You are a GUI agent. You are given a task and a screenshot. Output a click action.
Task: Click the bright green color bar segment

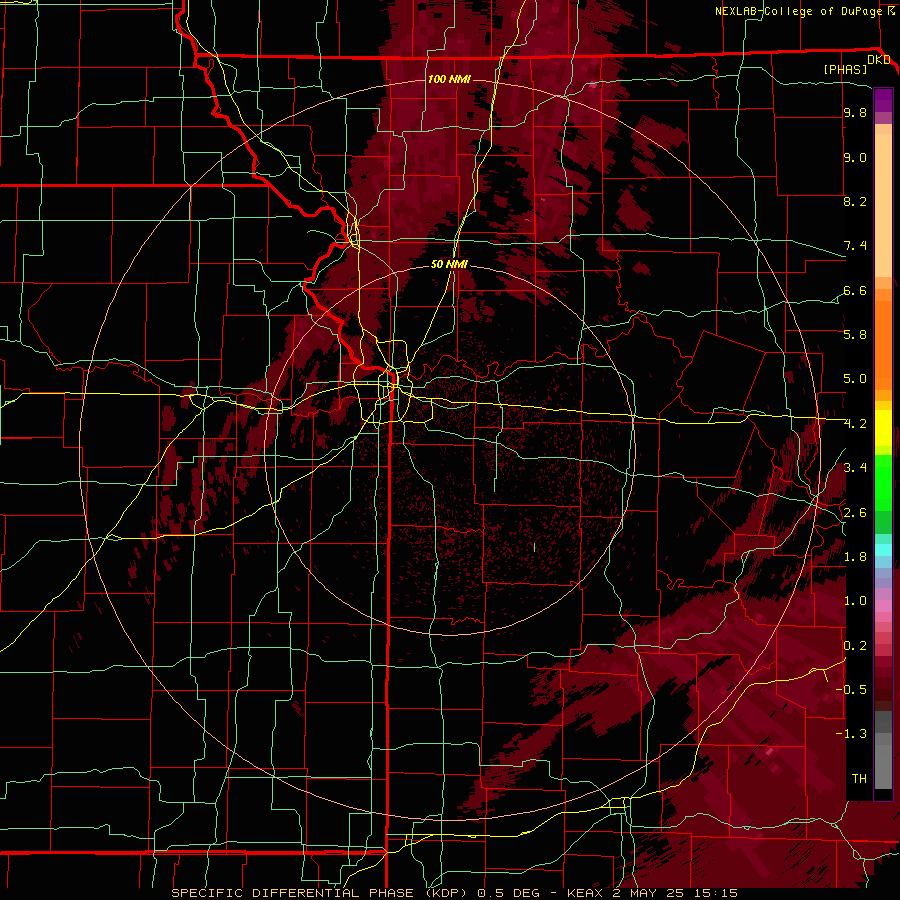click(883, 482)
